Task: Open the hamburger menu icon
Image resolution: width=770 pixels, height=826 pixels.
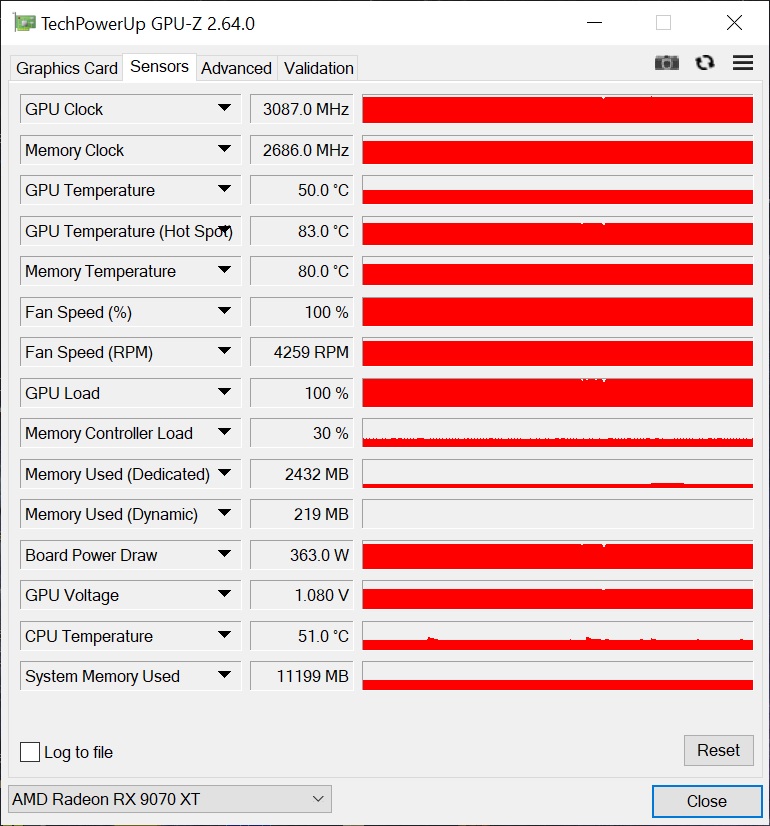Action: tap(743, 63)
